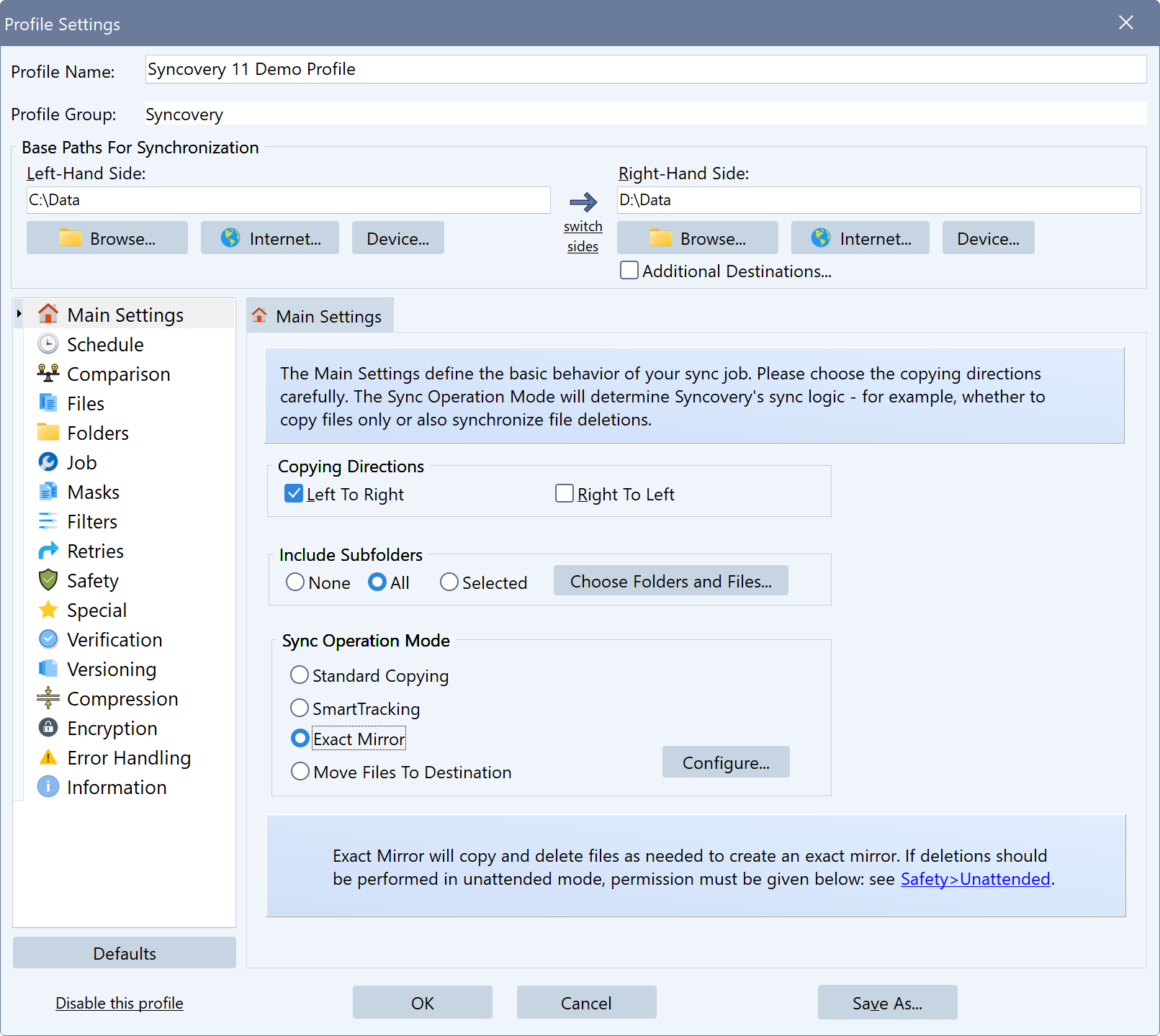Click the Masks sidebar icon
Screen dimensions: 1160x1036
(x=47, y=492)
